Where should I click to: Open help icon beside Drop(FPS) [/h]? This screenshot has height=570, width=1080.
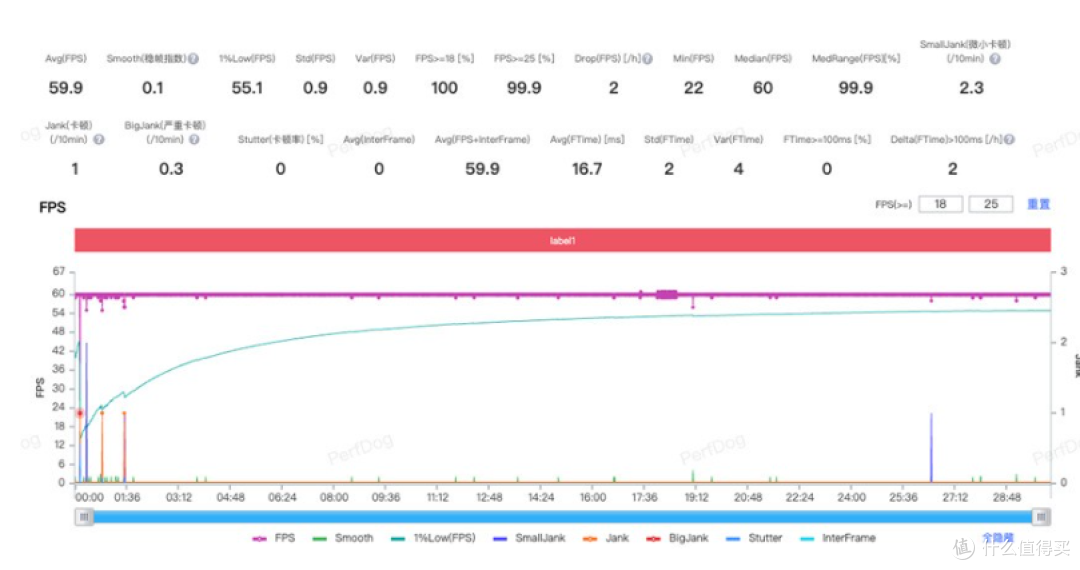tap(647, 59)
